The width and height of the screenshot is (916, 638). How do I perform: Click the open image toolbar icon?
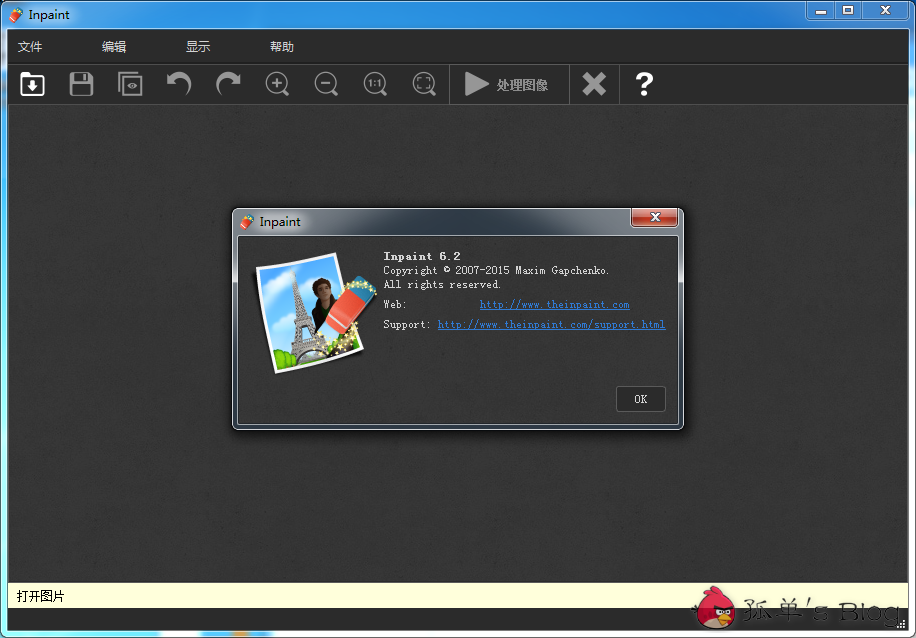(x=32, y=84)
